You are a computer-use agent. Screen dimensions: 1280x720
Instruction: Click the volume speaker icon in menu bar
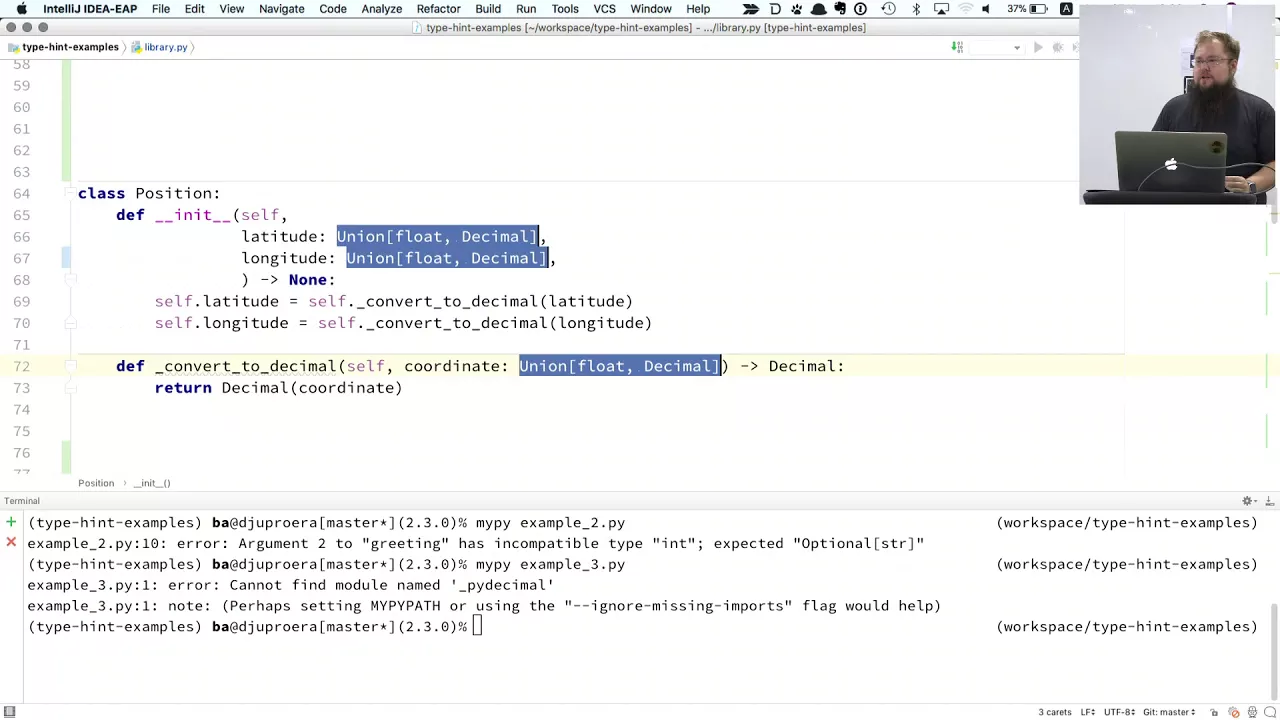(985, 9)
